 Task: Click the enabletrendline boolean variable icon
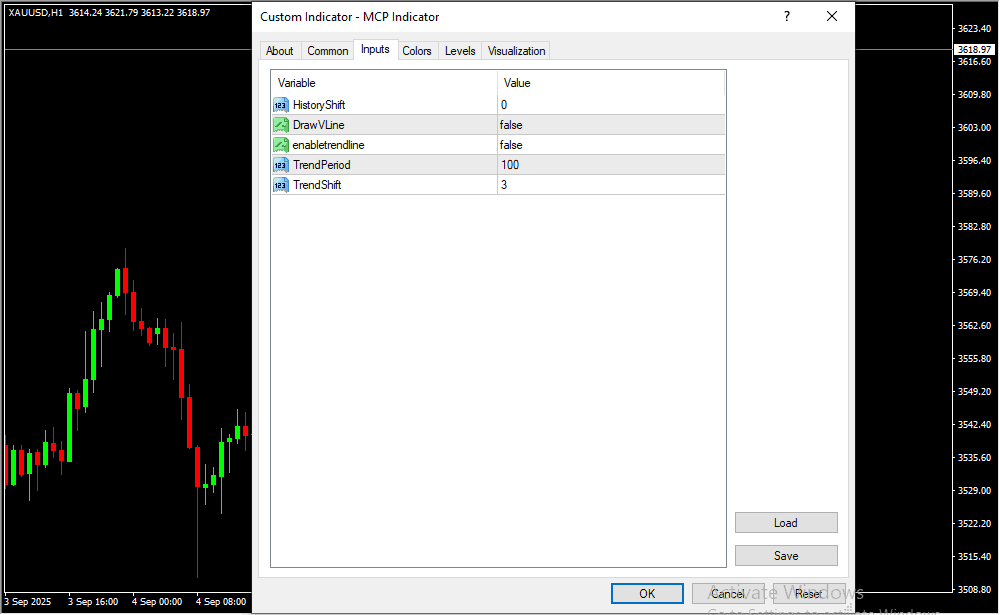[281, 145]
